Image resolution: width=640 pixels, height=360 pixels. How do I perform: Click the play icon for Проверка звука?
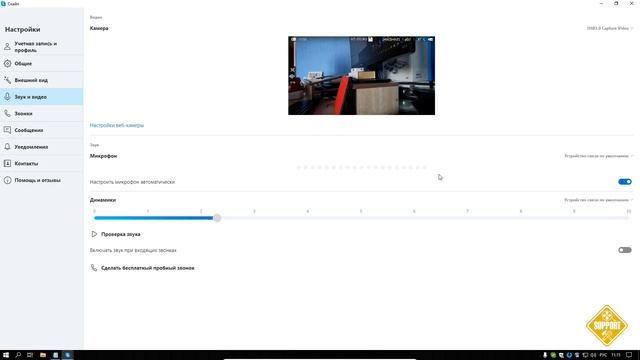click(94, 234)
